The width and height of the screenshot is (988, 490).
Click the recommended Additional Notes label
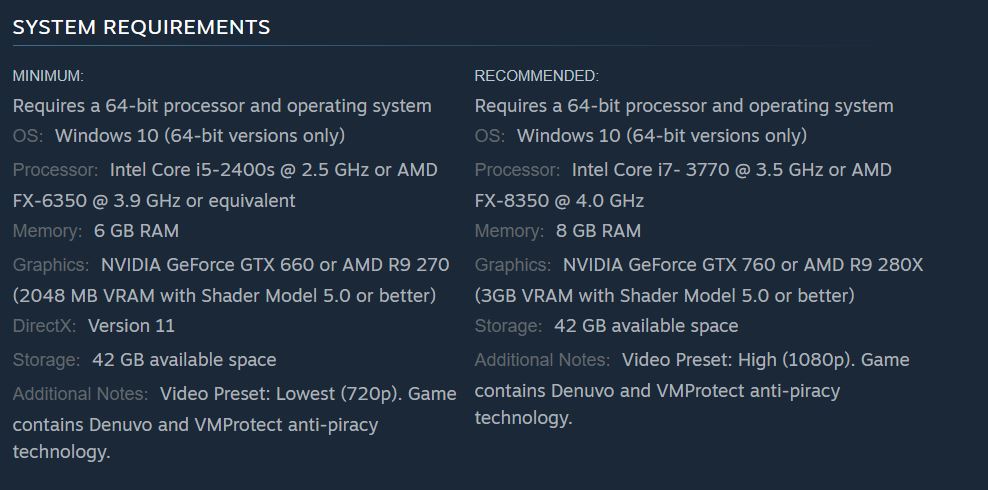[x=542, y=360]
